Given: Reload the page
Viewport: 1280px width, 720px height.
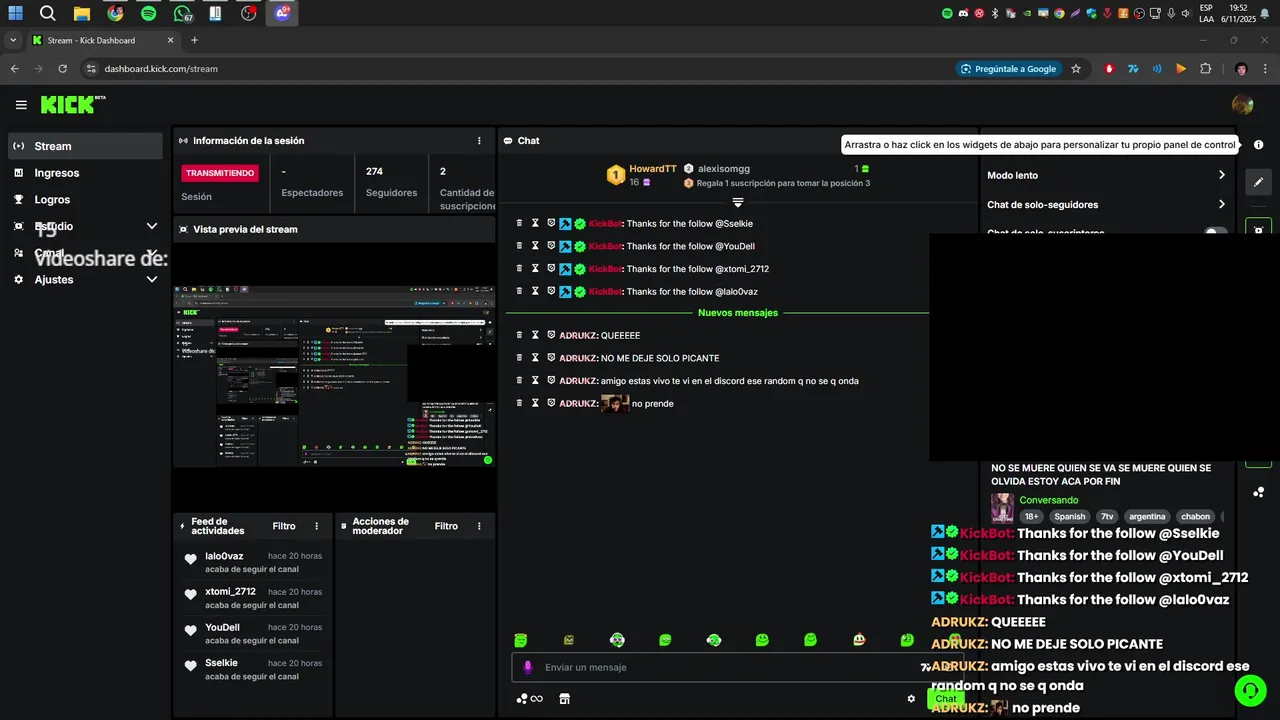Looking at the screenshot, I should pos(62,69).
